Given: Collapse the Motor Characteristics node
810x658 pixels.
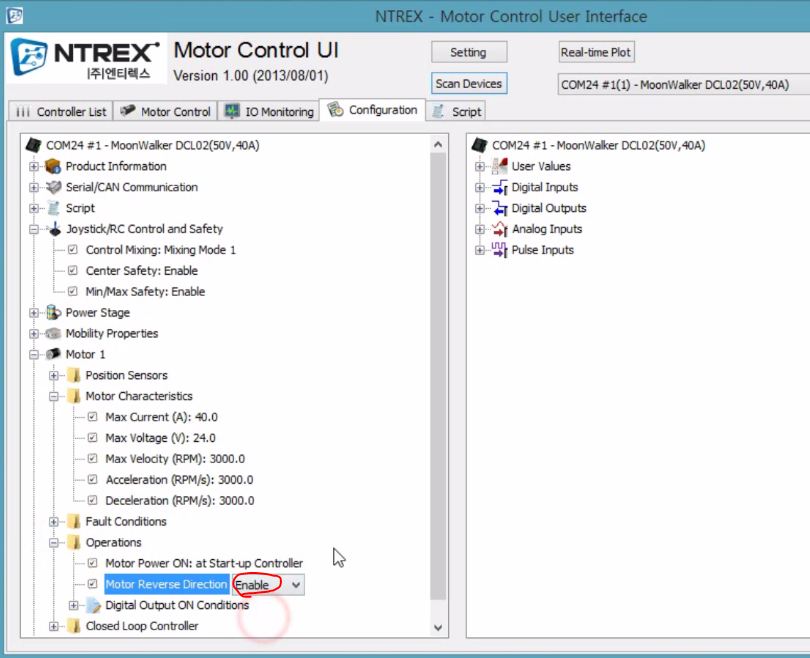Looking at the screenshot, I should tap(54, 397).
